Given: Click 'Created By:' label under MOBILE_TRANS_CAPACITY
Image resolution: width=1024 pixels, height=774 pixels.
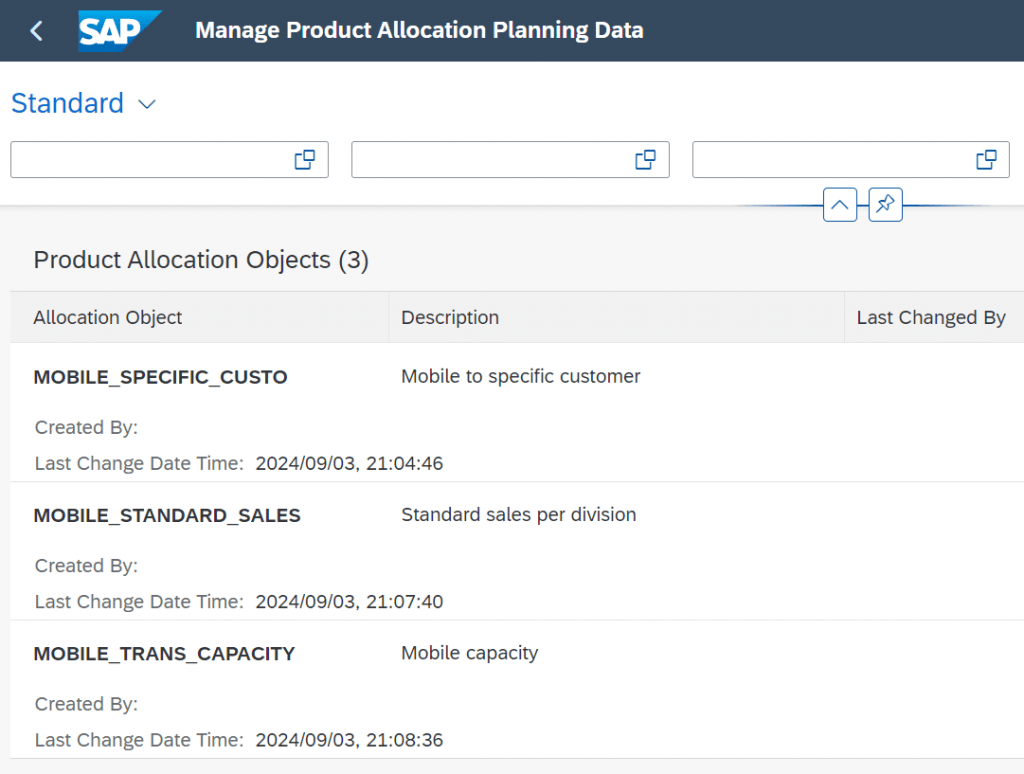Looking at the screenshot, I should click(x=86, y=704).
